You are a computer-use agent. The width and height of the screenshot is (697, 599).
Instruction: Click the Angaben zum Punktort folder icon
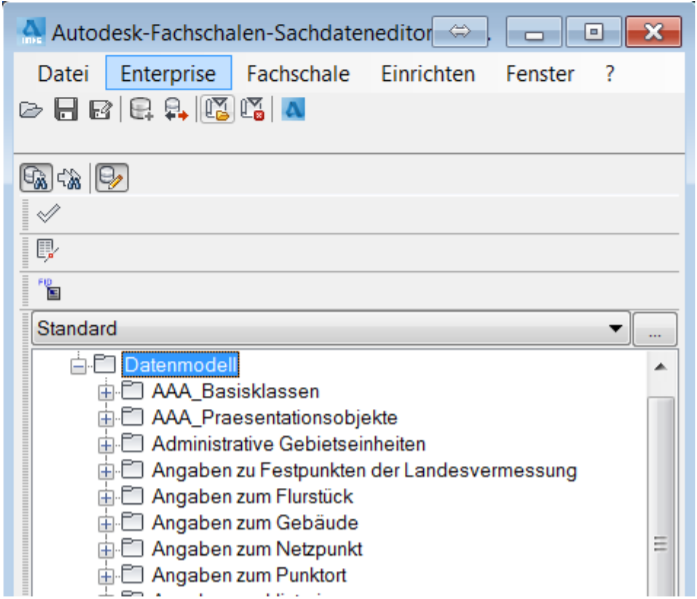tap(132, 574)
